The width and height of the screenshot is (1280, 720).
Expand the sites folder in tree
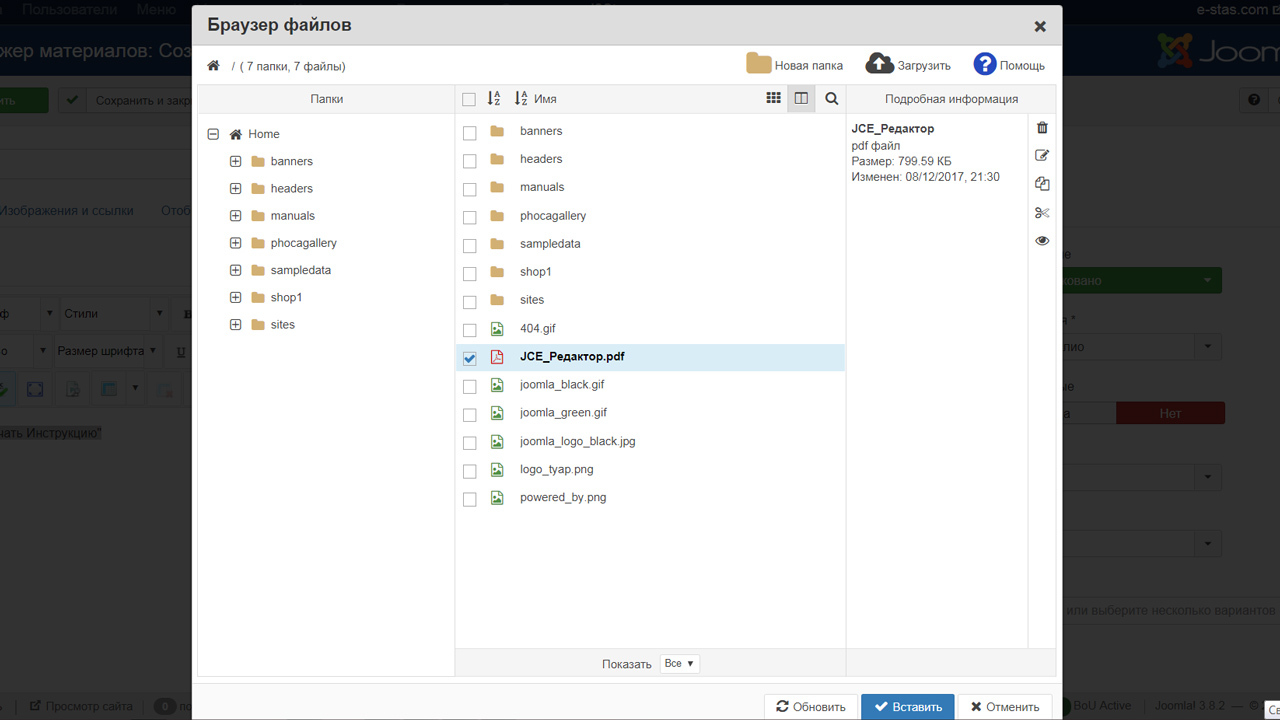[x=235, y=324]
